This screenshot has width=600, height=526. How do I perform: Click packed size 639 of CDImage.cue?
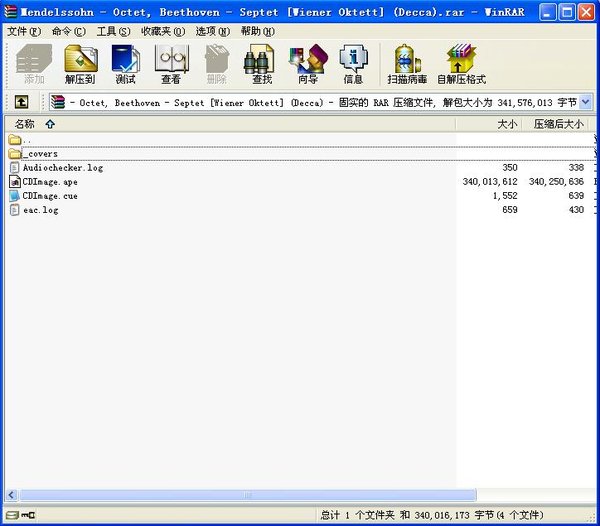point(576,196)
